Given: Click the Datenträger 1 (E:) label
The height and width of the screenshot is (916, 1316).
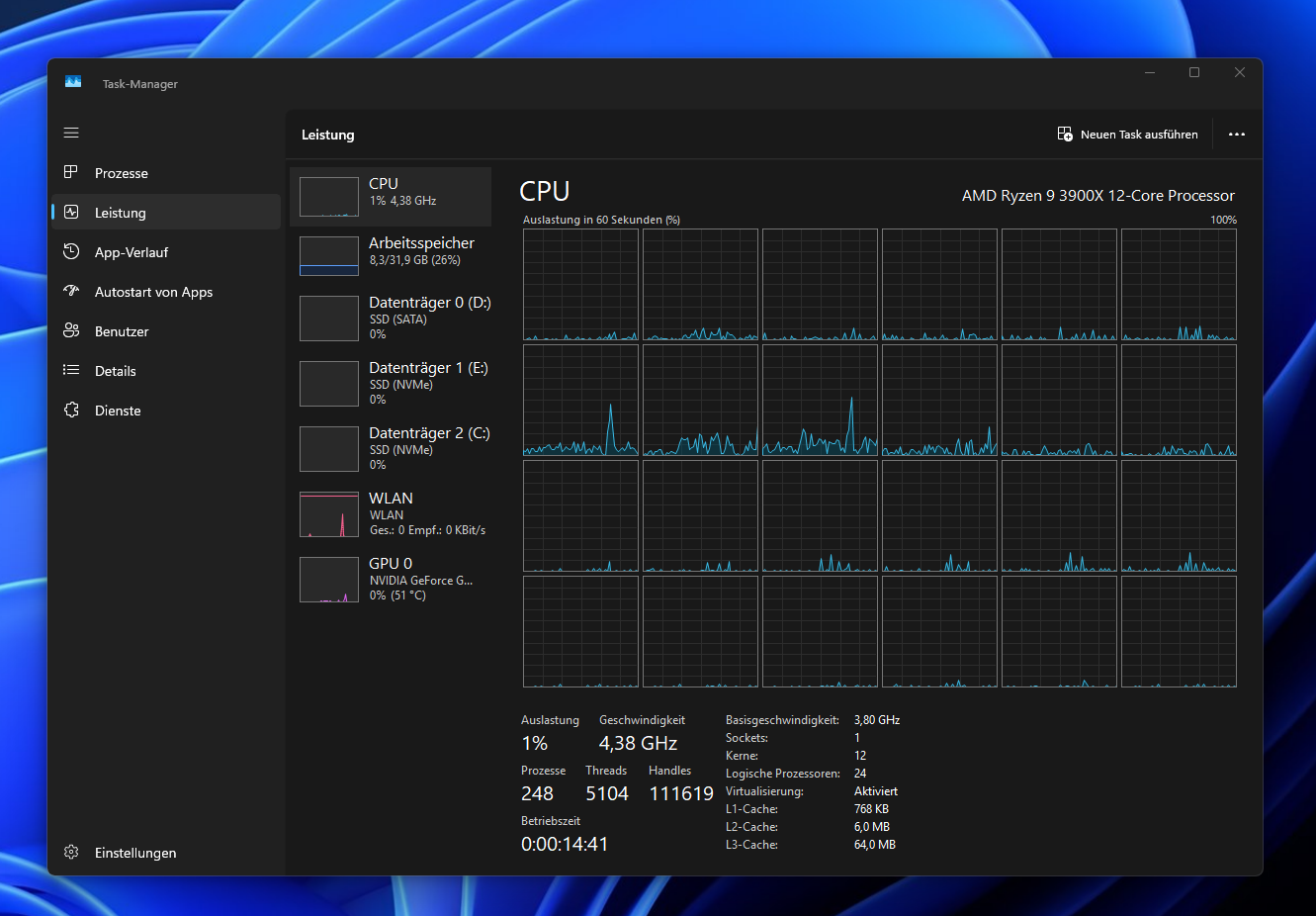Looking at the screenshot, I should coord(428,368).
